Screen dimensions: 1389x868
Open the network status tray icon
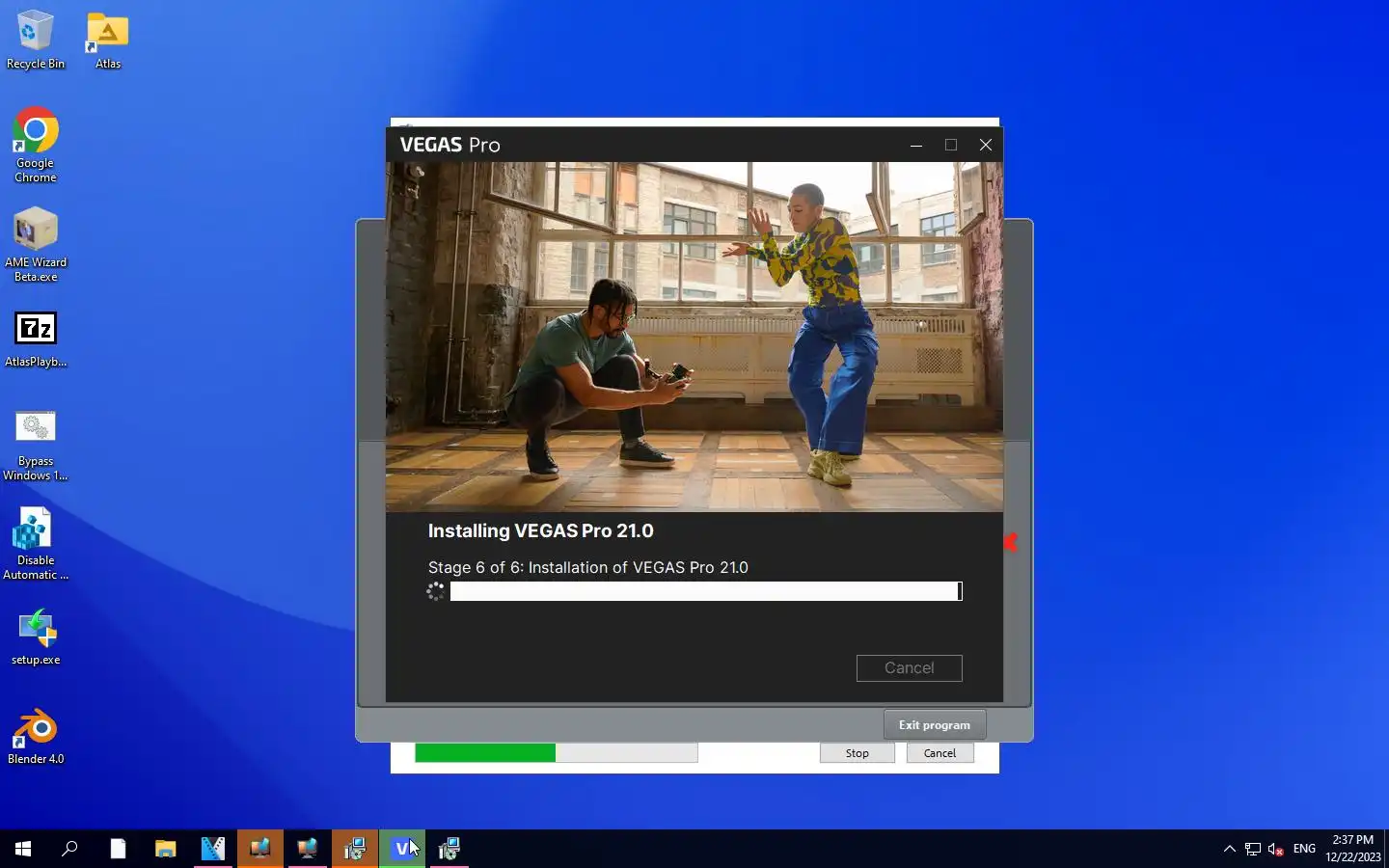[x=1253, y=849]
